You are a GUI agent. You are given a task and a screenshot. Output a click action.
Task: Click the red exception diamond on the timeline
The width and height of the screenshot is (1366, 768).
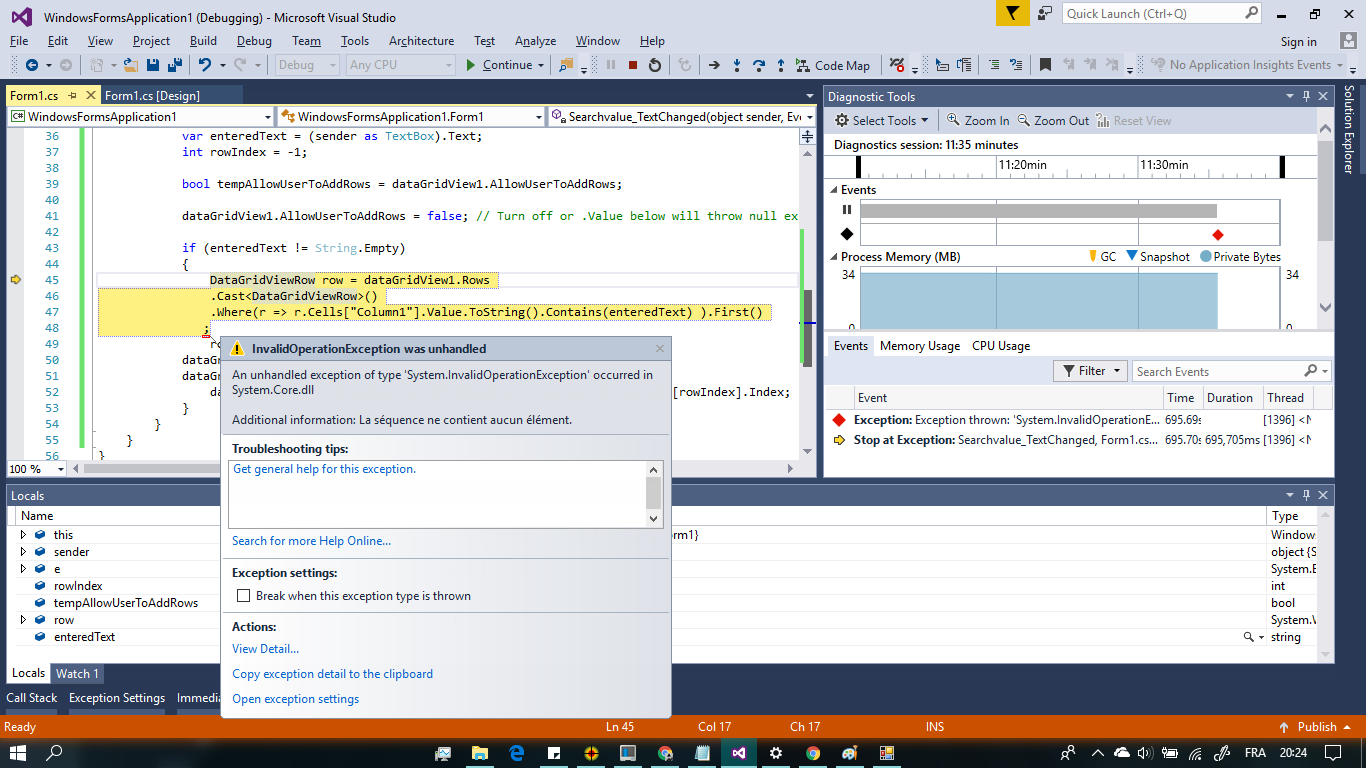tap(1218, 234)
